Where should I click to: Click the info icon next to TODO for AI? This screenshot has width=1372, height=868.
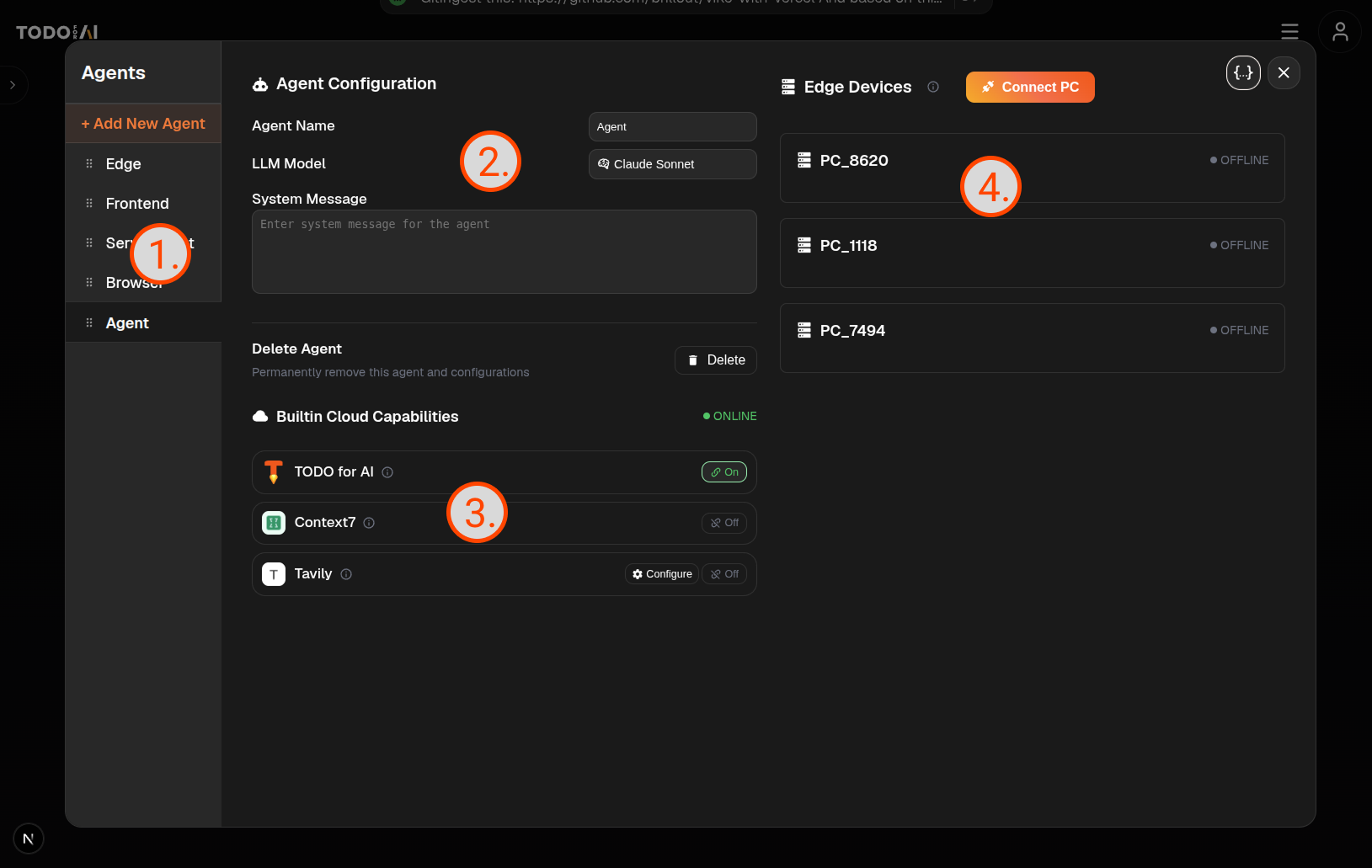(x=387, y=472)
